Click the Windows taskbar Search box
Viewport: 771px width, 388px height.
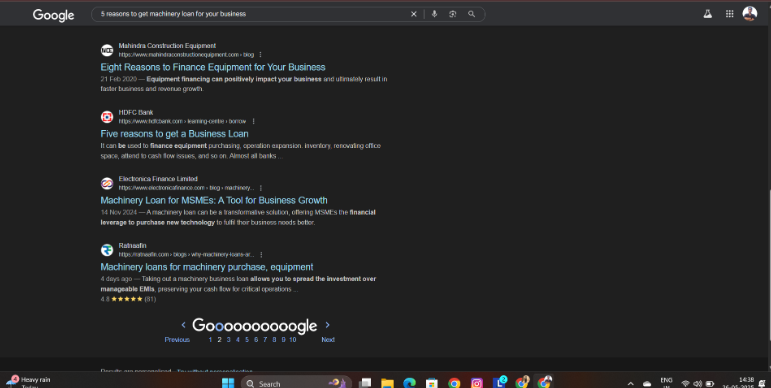click(296, 383)
